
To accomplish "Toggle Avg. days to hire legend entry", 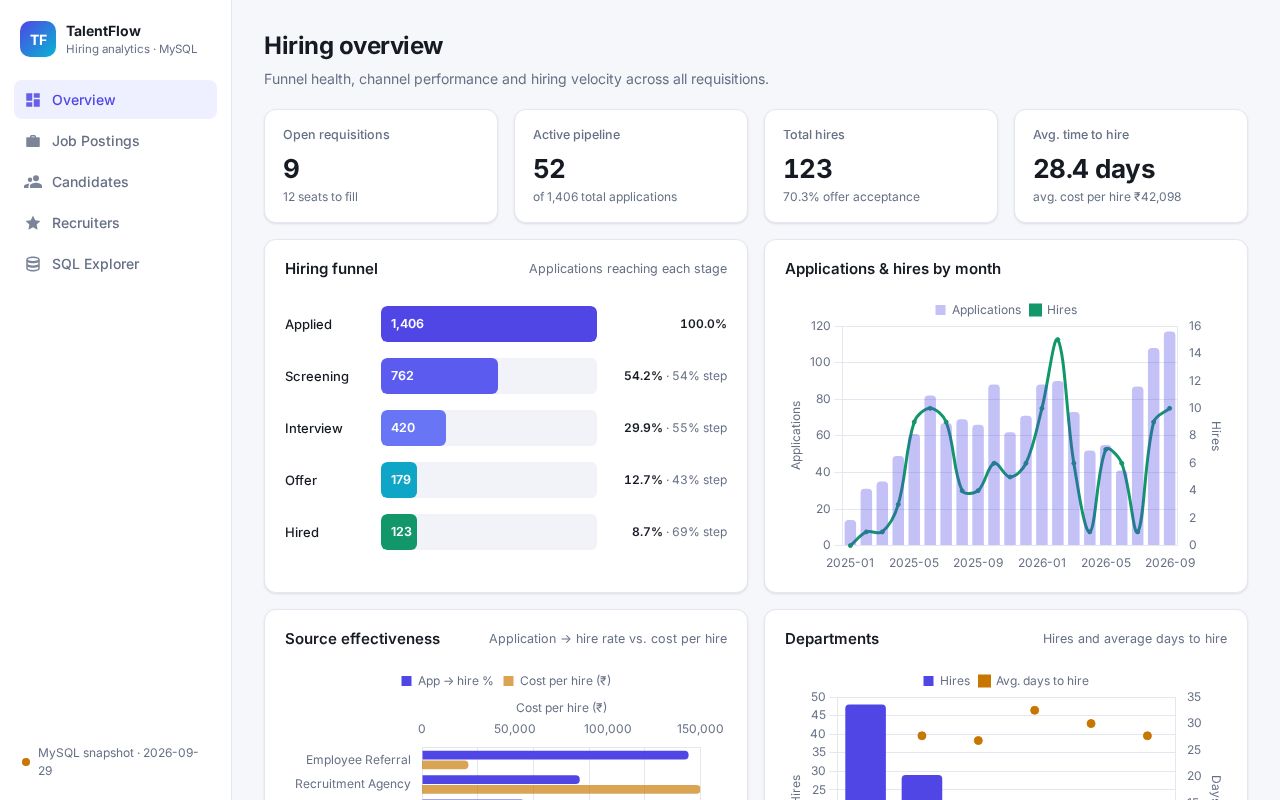I will [1033, 681].
